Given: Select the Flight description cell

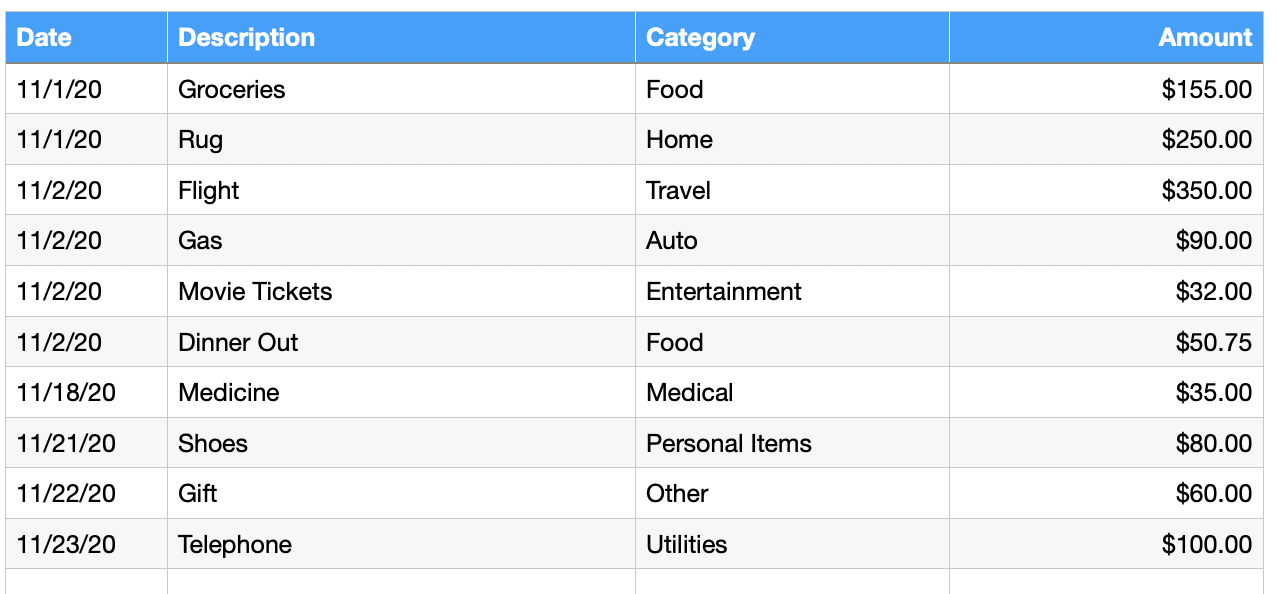Looking at the screenshot, I should click(x=209, y=191).
